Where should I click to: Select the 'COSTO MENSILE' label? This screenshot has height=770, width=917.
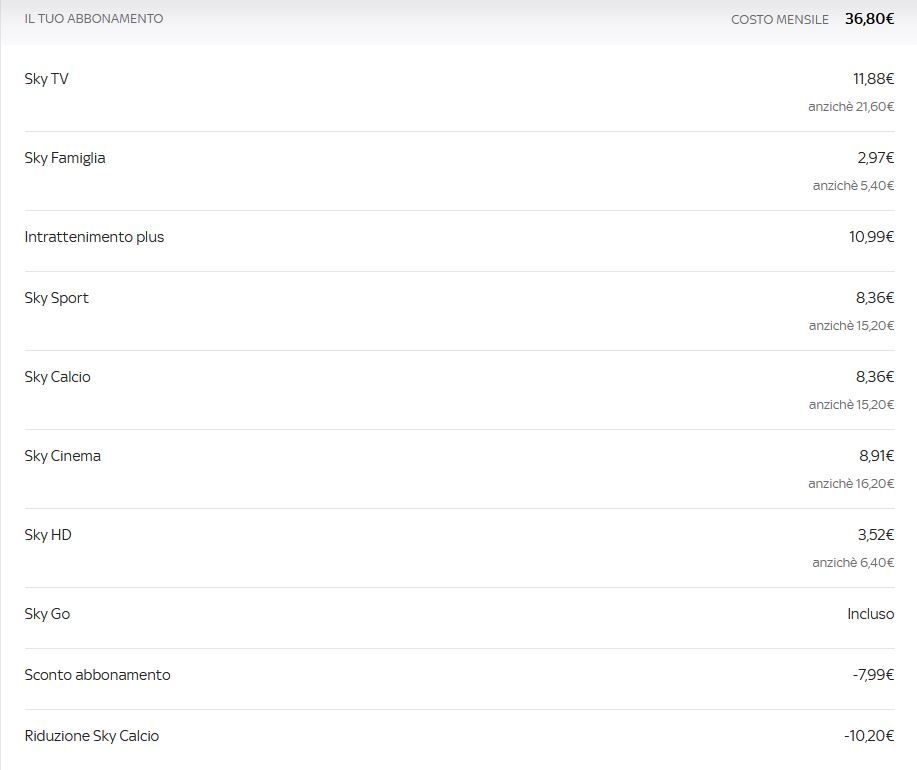click(780, 19)
